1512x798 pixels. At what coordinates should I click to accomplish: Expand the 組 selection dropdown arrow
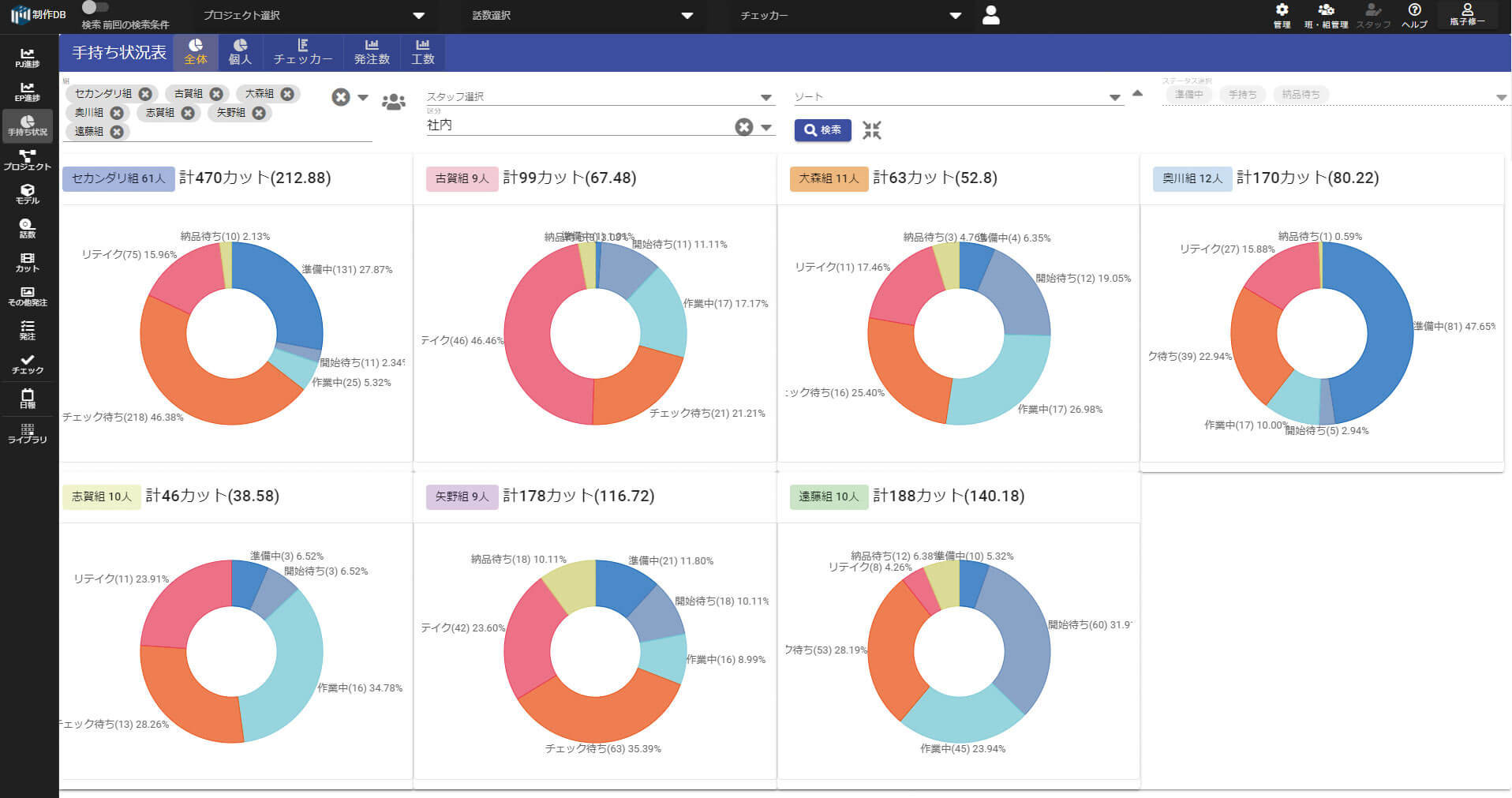point(363,98)
